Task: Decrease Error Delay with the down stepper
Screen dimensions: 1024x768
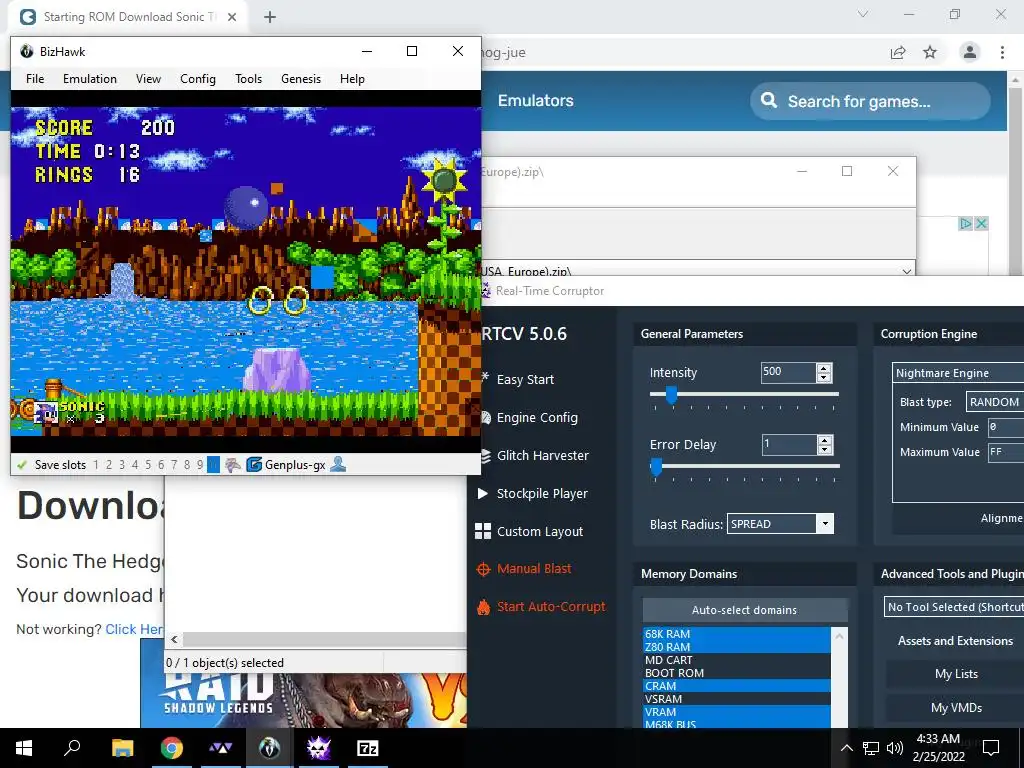Action: coord(824,449)
